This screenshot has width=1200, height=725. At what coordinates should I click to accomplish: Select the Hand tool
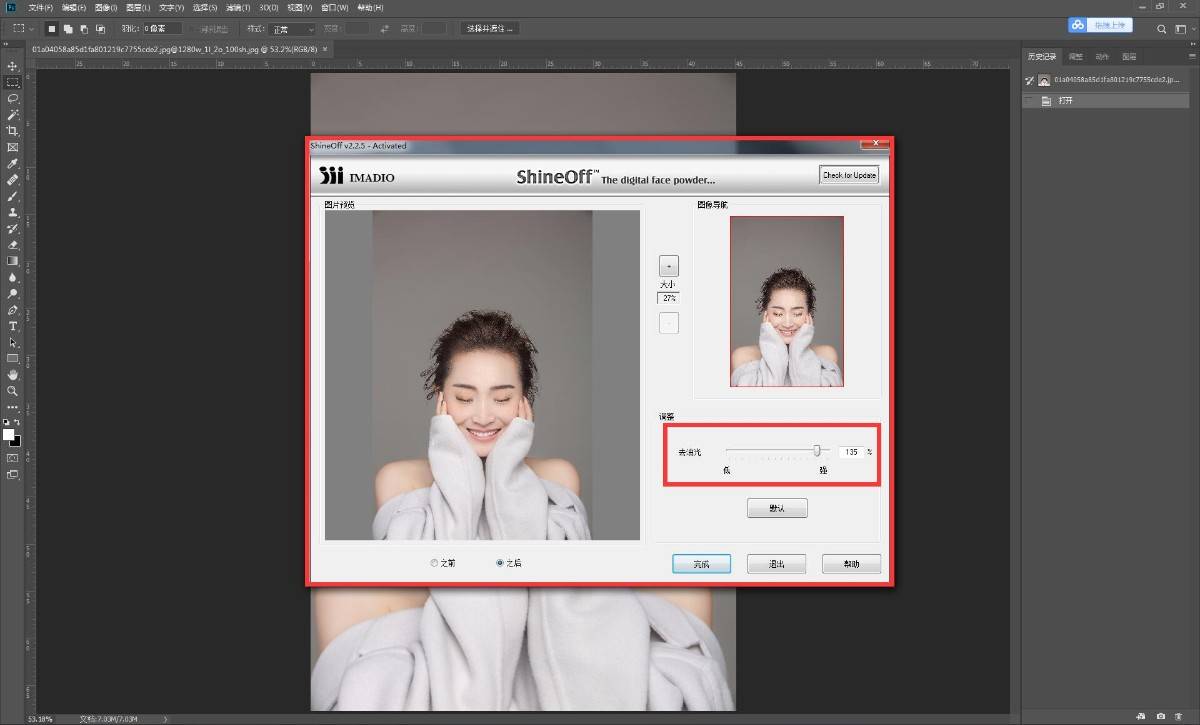click(13, 374)
